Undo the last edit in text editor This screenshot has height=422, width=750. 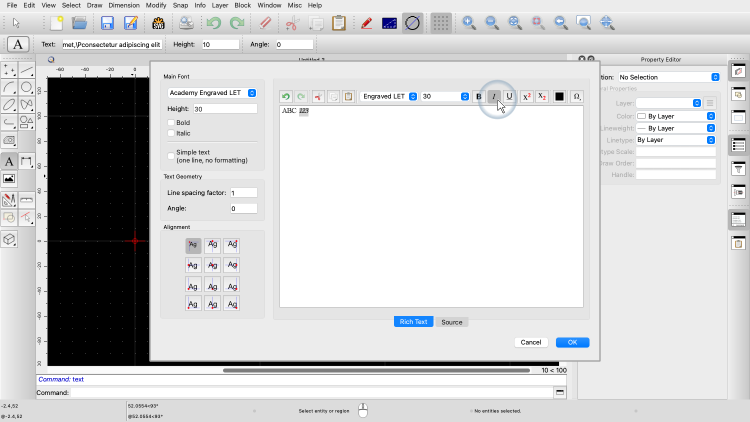click(x=286, y=97)
